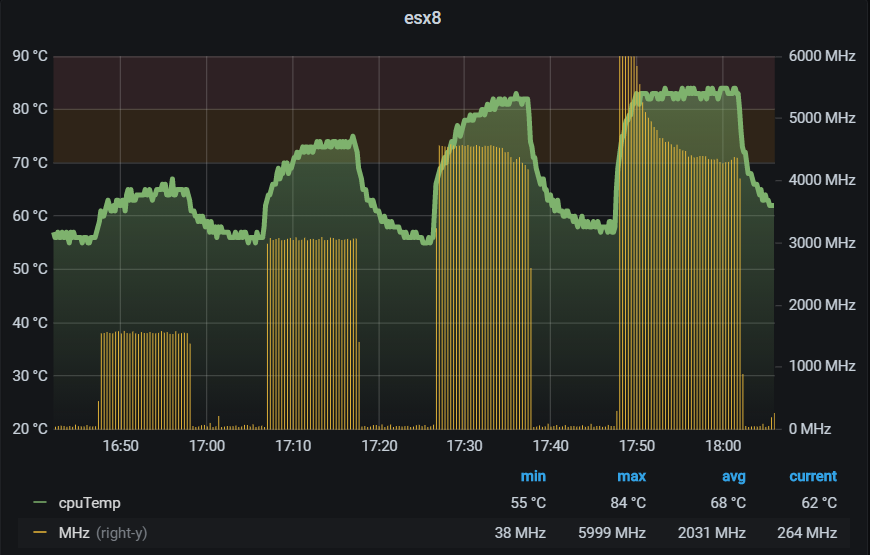Screen dimensions: 870x555
Task: Click the 70 °C left axis label
Action: point(30,163)
